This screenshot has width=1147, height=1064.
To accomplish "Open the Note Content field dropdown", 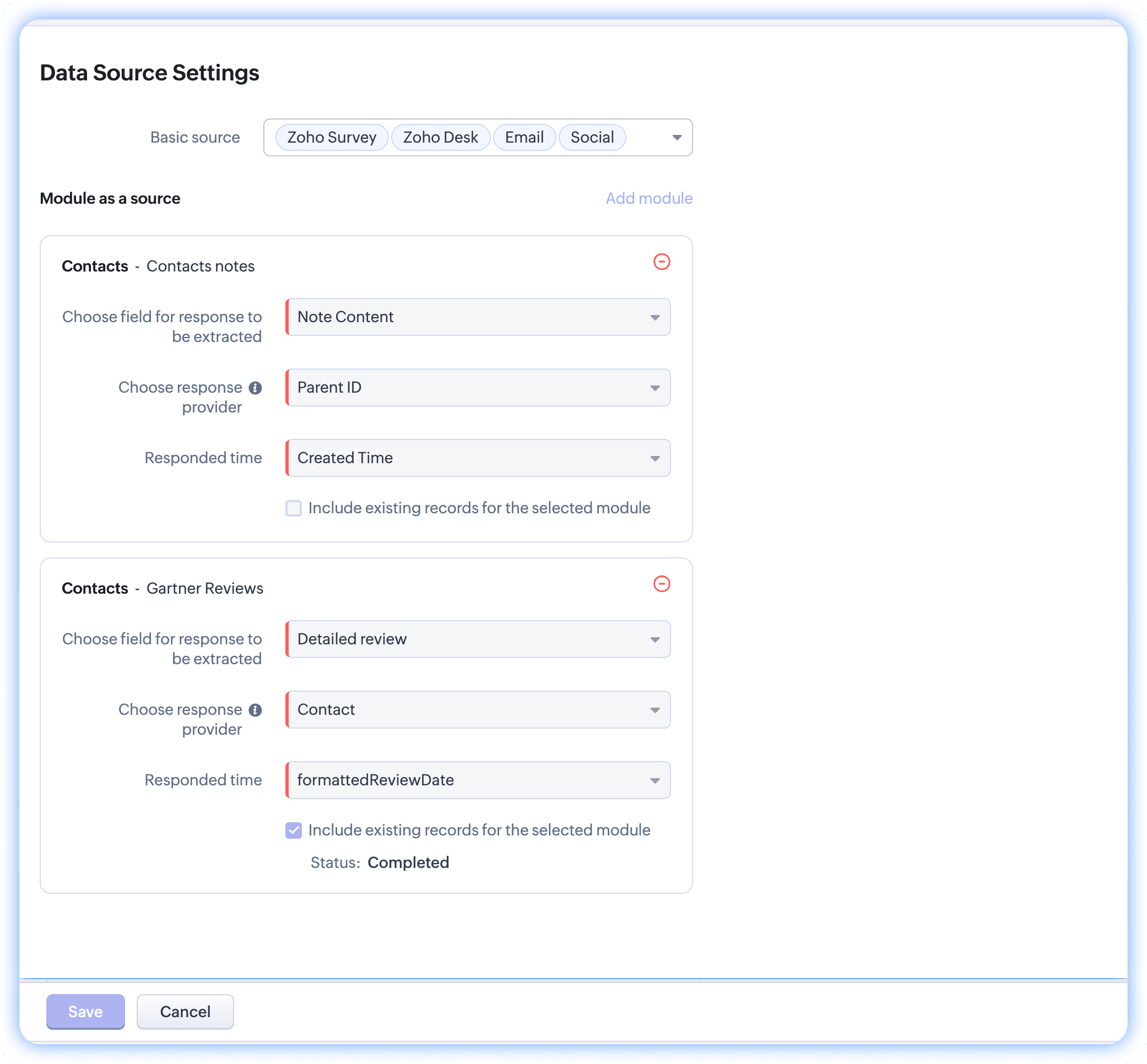I will click(x=478, y=317).
